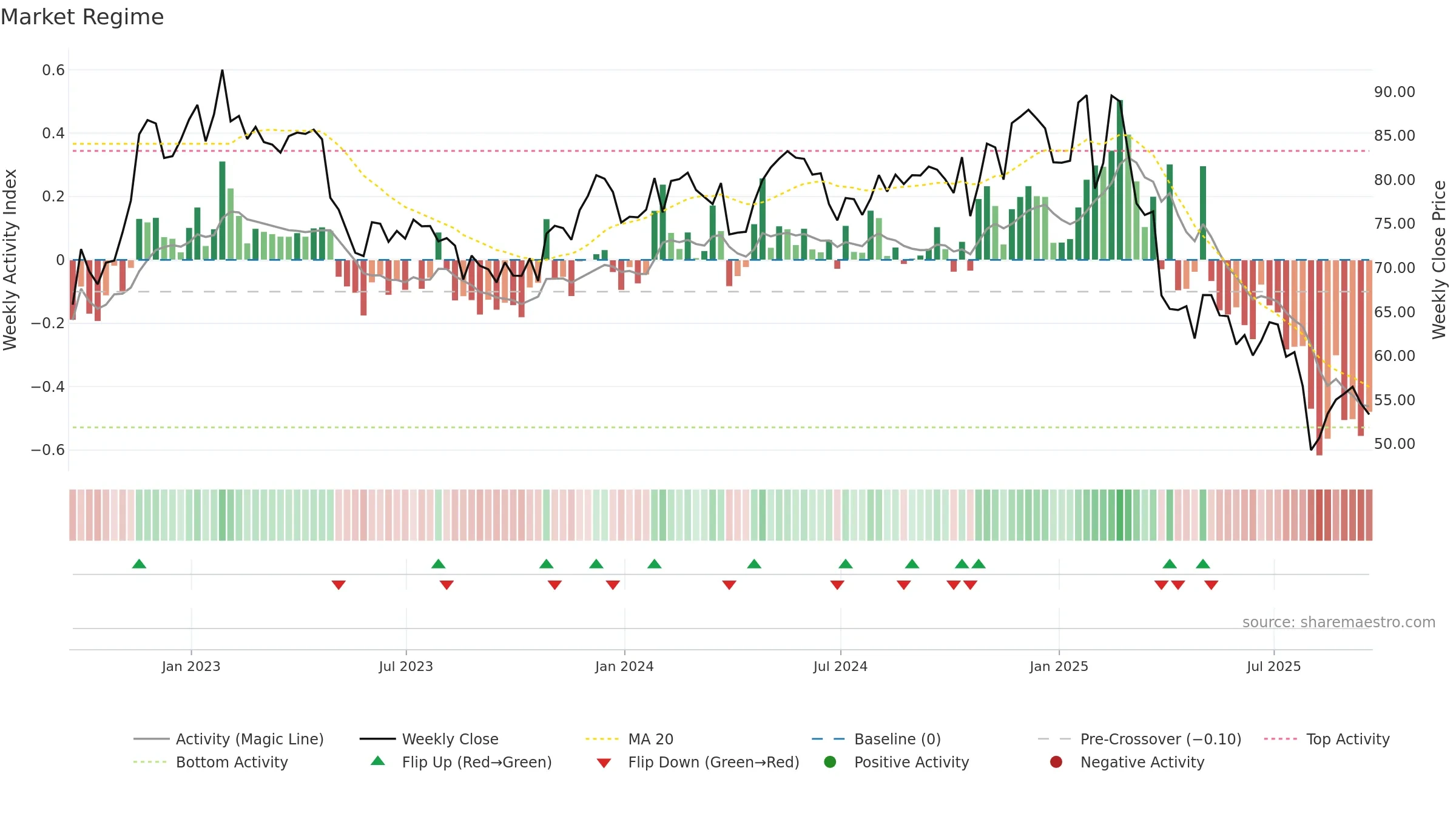Image resolution: width=1456 pixels, height=819 pixels.
Task: Click the dark red Negative Activity circle icon
Action: pyautogui.click(x=1056, y=762)
